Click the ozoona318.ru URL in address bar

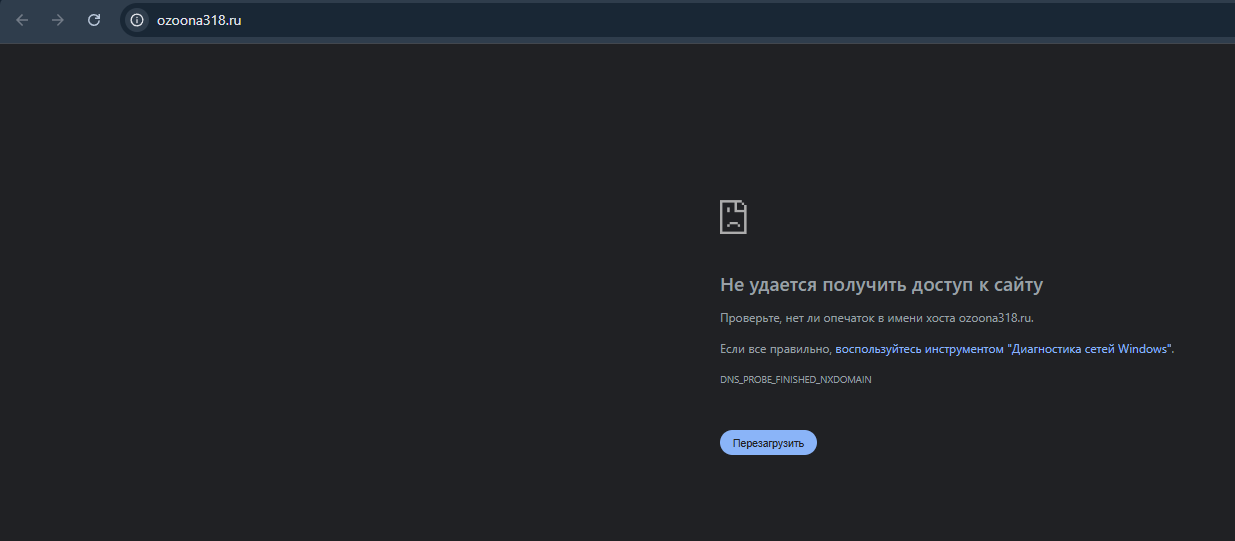[199, 20]
